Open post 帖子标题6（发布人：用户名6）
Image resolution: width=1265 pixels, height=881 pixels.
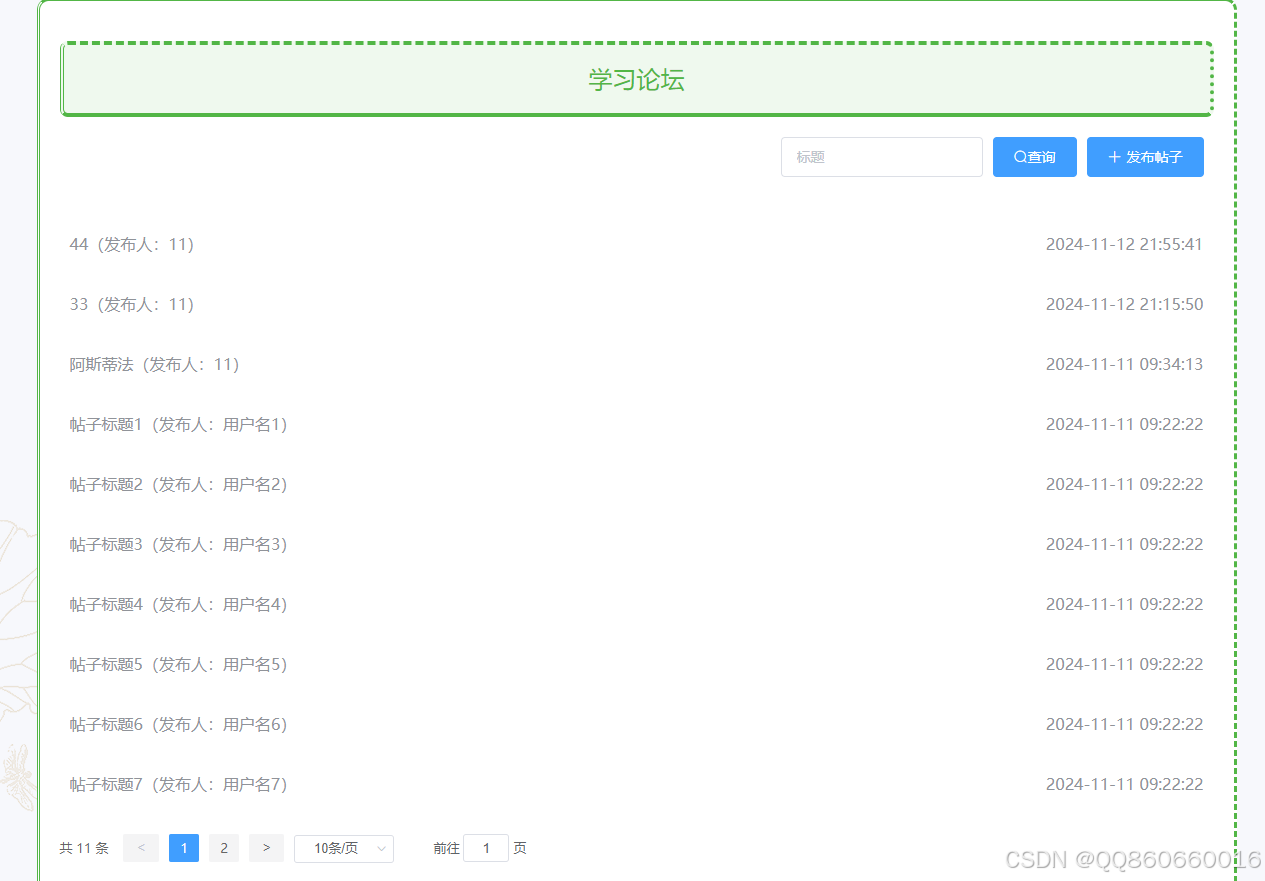[x=178, y=724]
